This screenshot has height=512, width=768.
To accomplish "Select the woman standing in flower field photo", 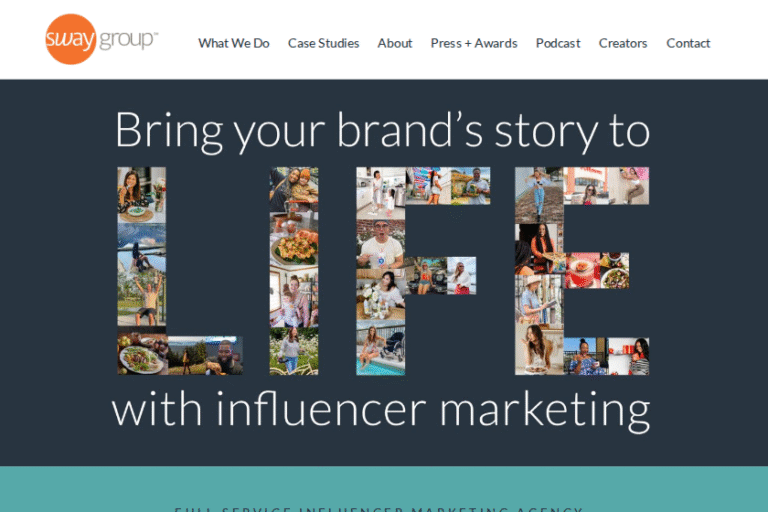I will [x=294, y=351].
